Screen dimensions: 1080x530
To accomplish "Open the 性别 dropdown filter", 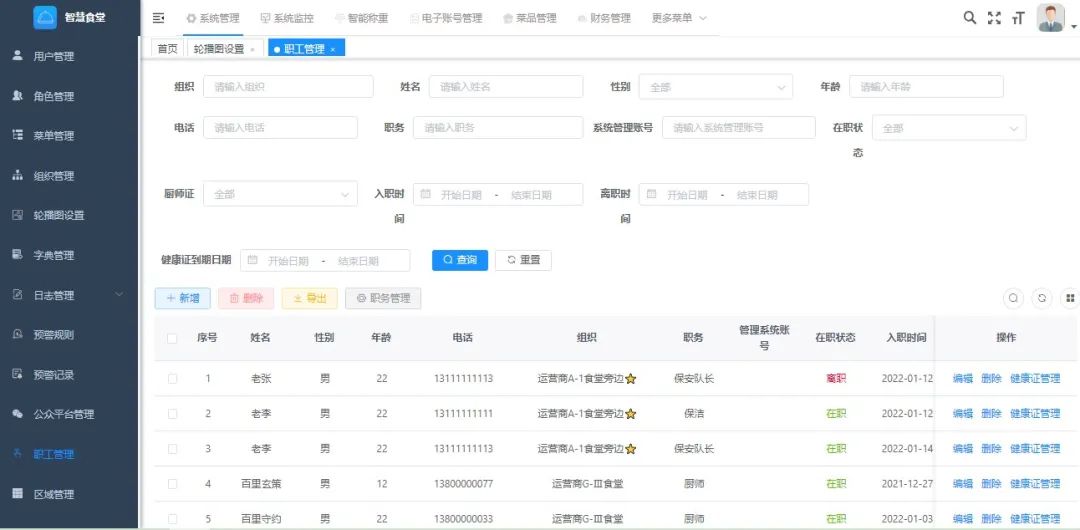I will tap(715, 87).
